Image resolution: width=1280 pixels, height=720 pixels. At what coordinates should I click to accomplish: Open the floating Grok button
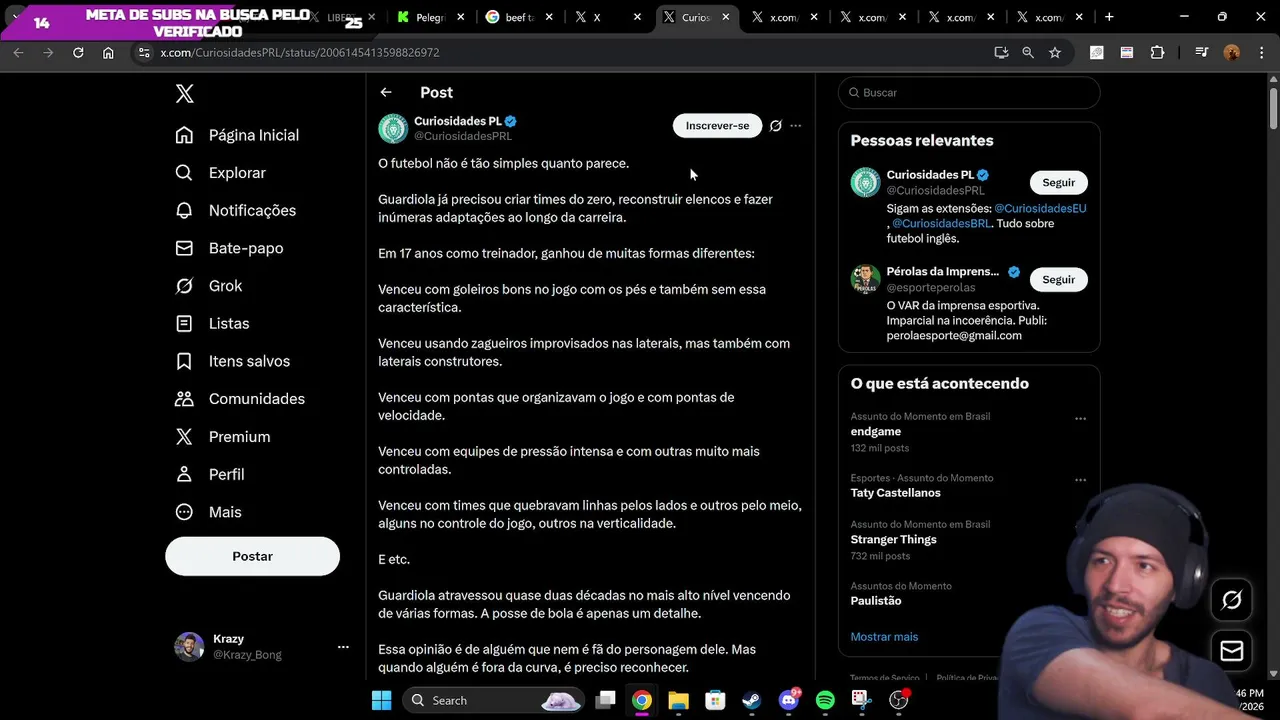point(1232,599)
